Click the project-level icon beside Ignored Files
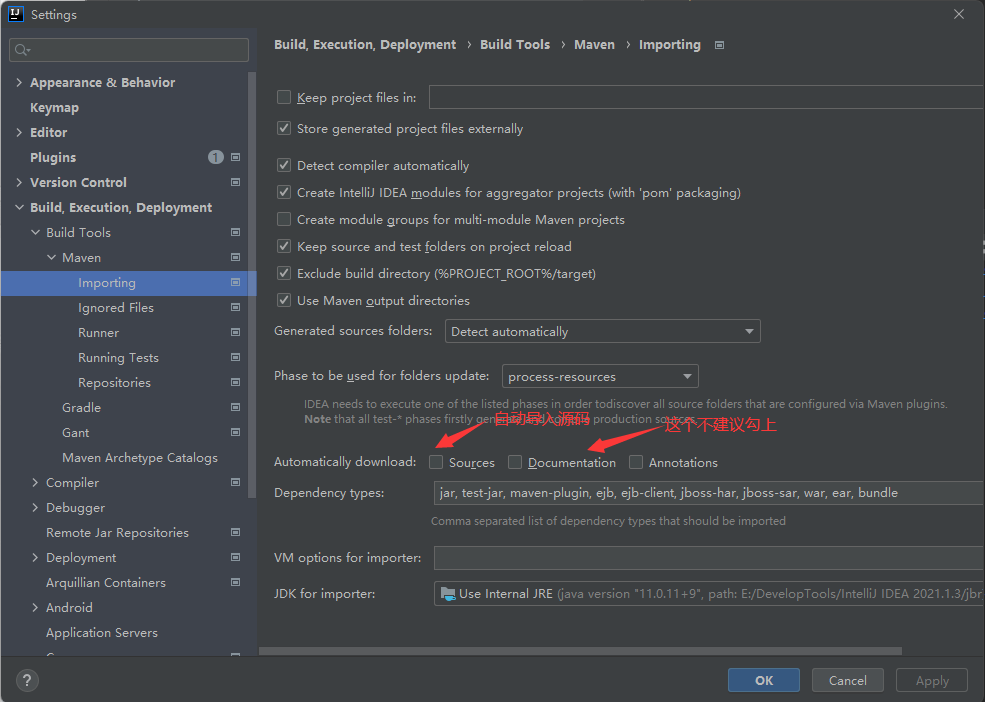Screen dimensions: 985x702 [x=236, y=307]
